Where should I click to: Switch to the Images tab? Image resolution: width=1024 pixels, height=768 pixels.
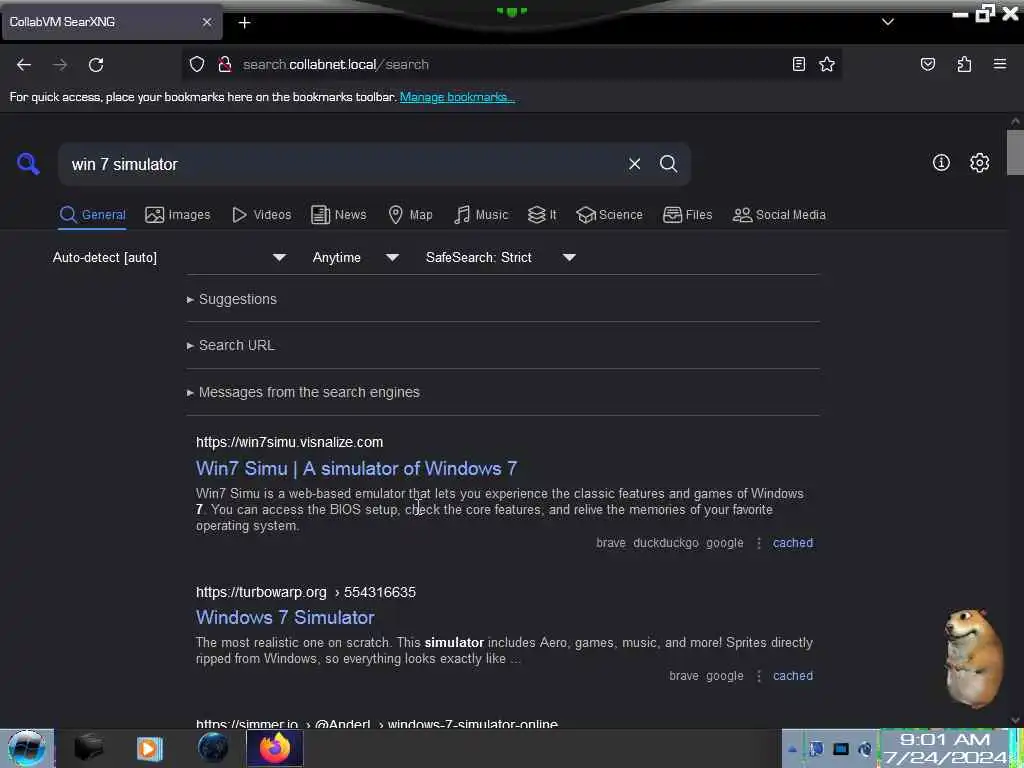click(178, 215)
